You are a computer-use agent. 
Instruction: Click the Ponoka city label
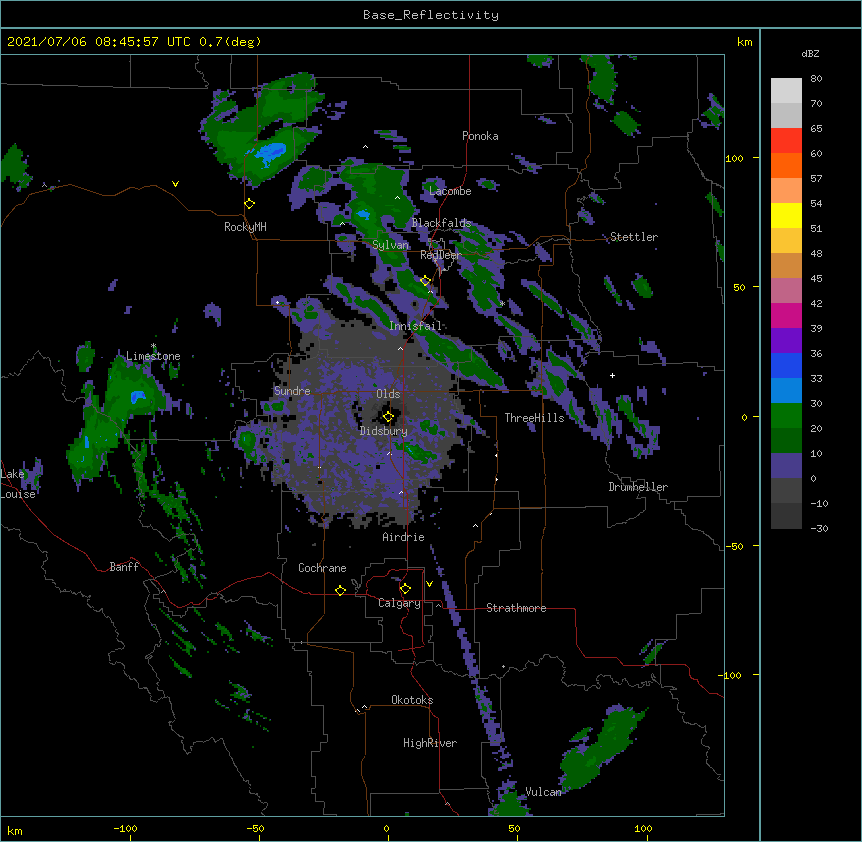point(480,136)
